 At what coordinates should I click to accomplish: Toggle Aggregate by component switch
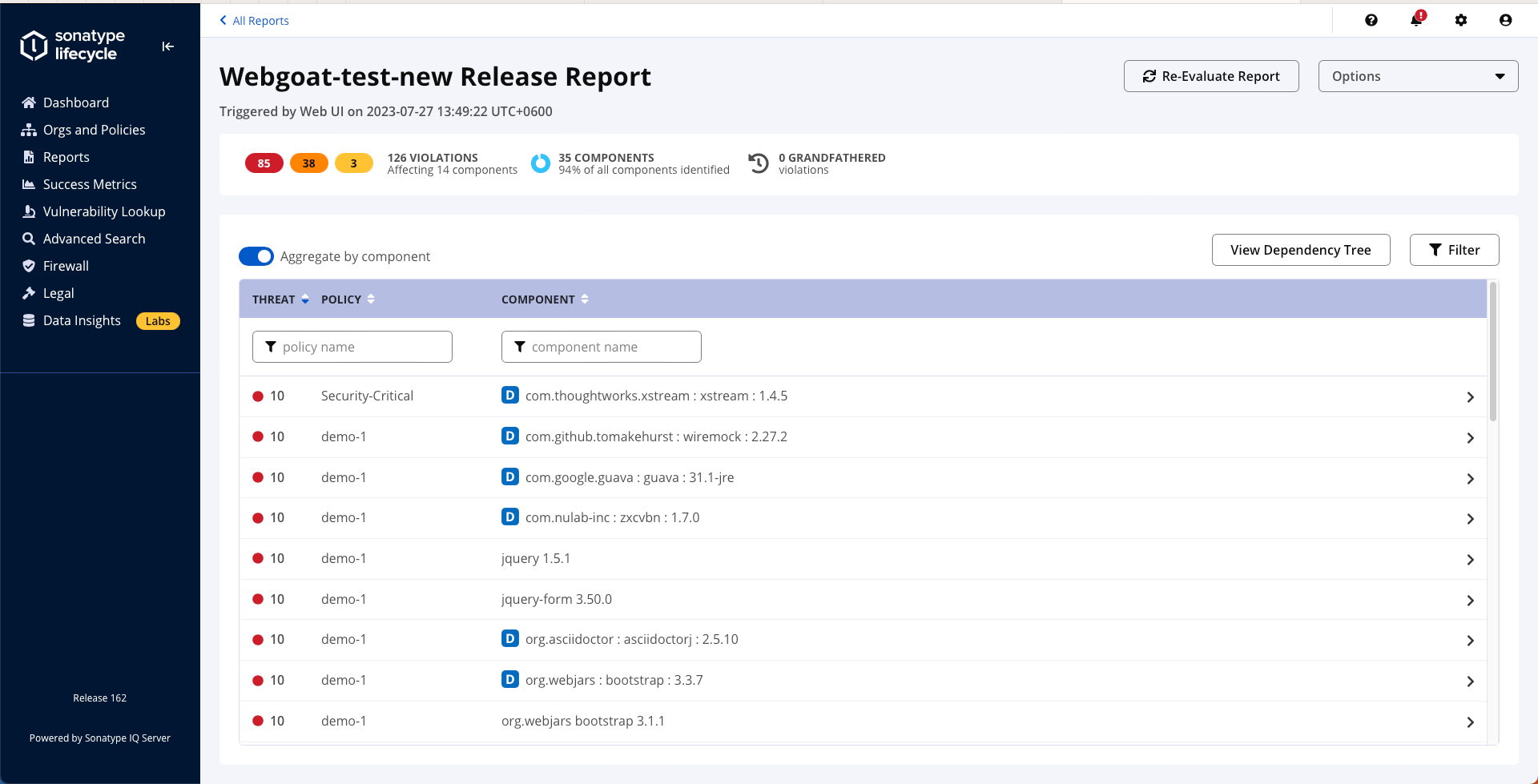tap(256, 256)
